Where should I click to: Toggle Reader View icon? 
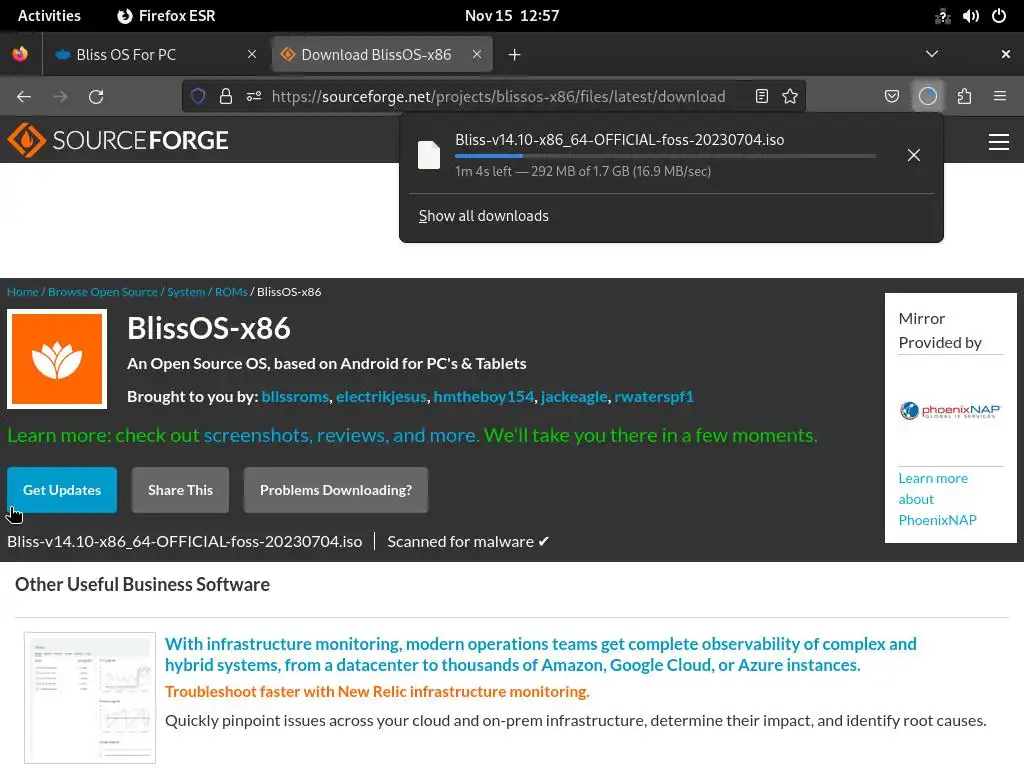[x=761, y=97]
